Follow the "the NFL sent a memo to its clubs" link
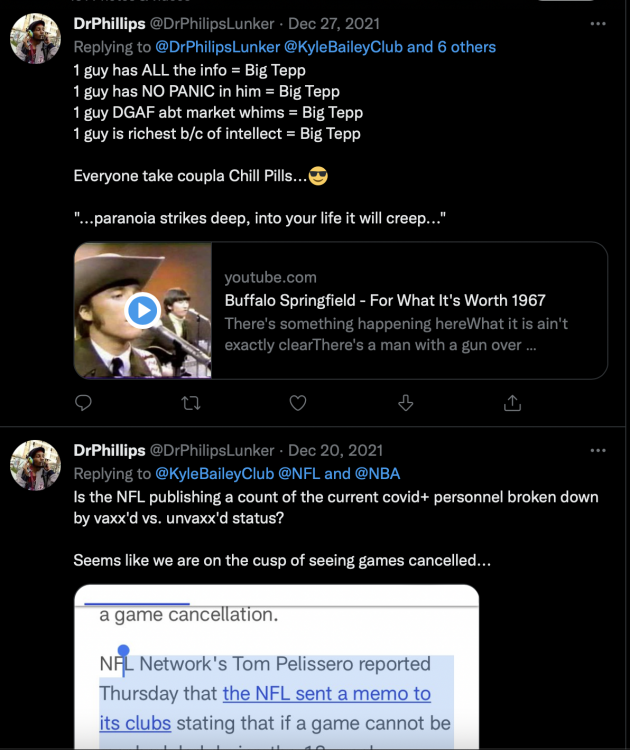Viewport: 630px width, 750px height. 326,694
